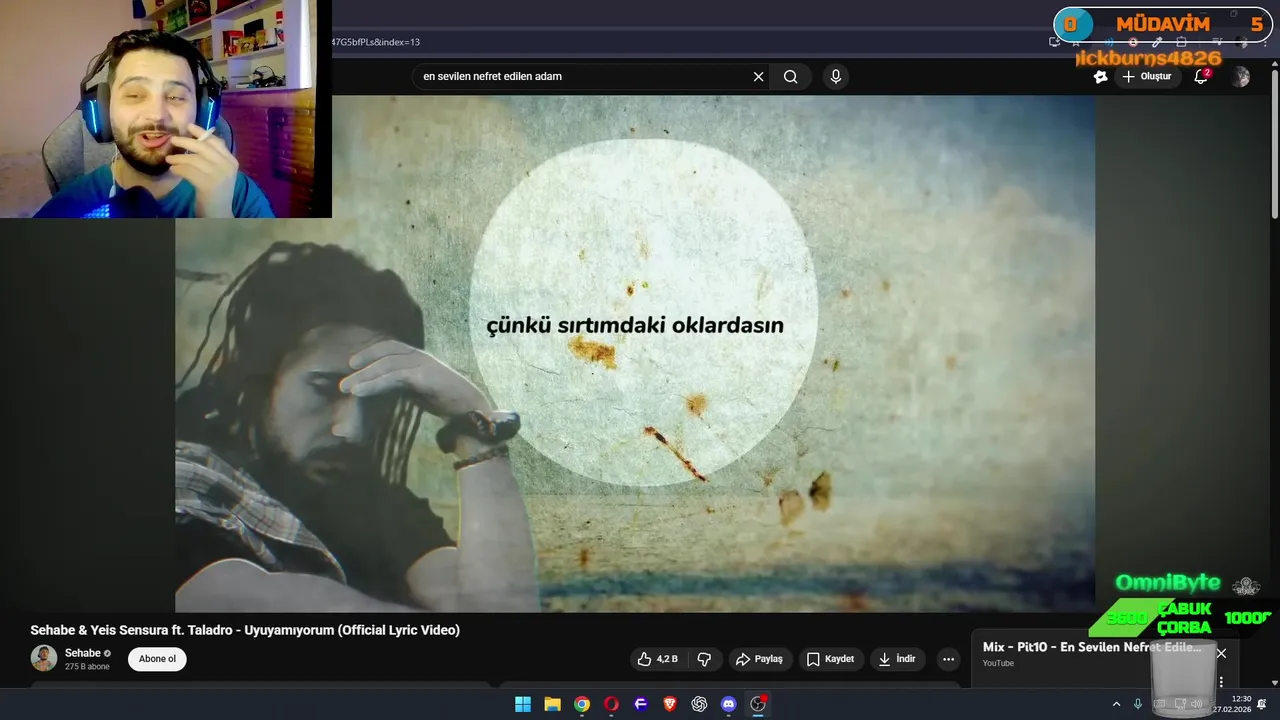
Task: Open Discord from the taskbar
Action: (729, 704)
